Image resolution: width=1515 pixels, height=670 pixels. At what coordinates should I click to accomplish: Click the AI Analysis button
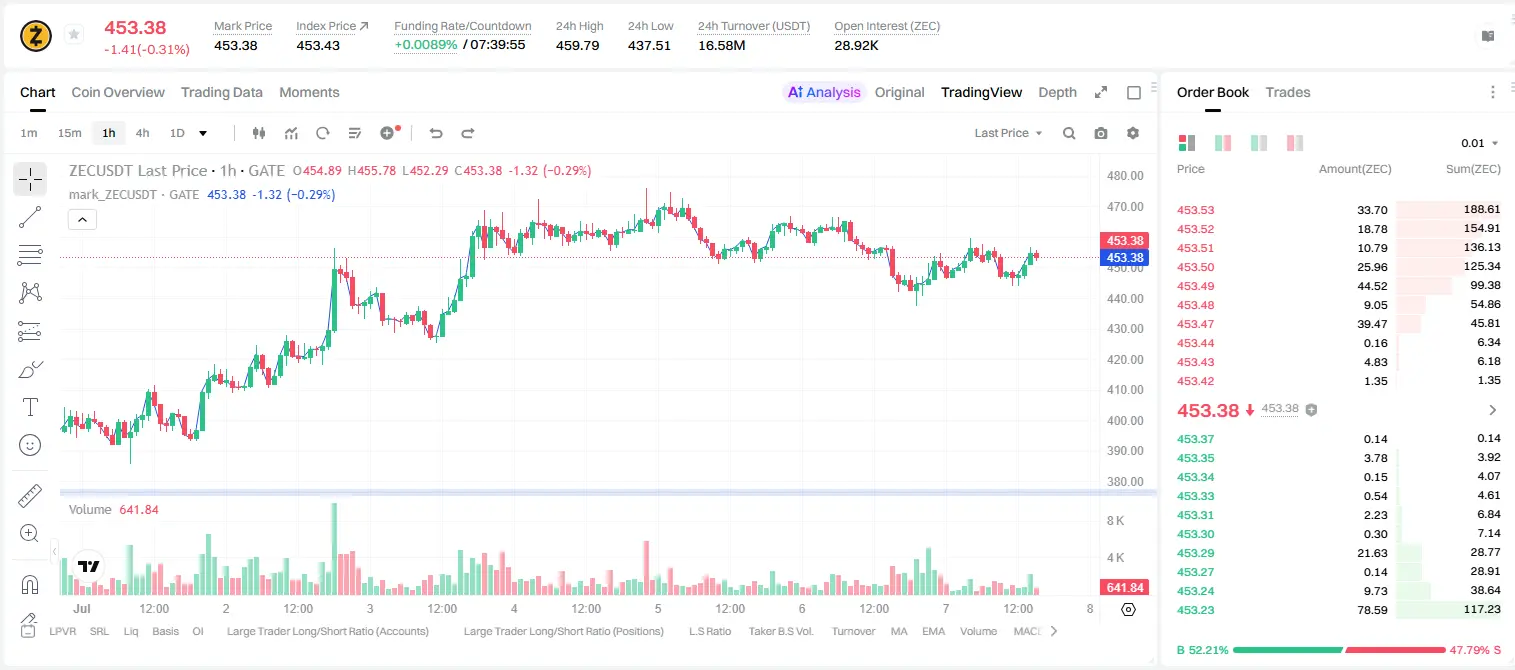[823, 92]
